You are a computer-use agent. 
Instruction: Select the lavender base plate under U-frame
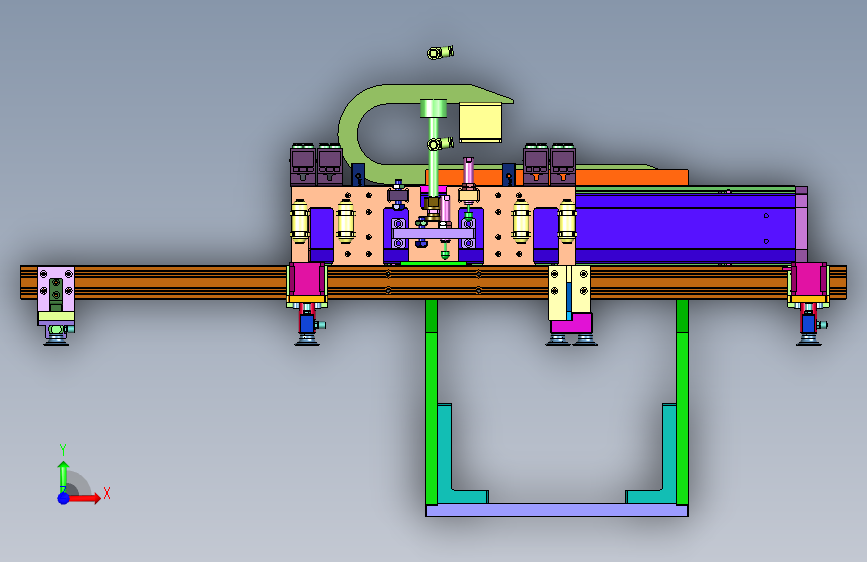(557, 510)
